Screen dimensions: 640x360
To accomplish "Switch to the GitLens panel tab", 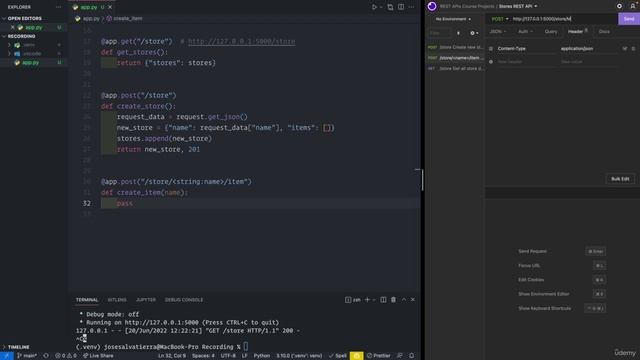I will coord(117,300).
